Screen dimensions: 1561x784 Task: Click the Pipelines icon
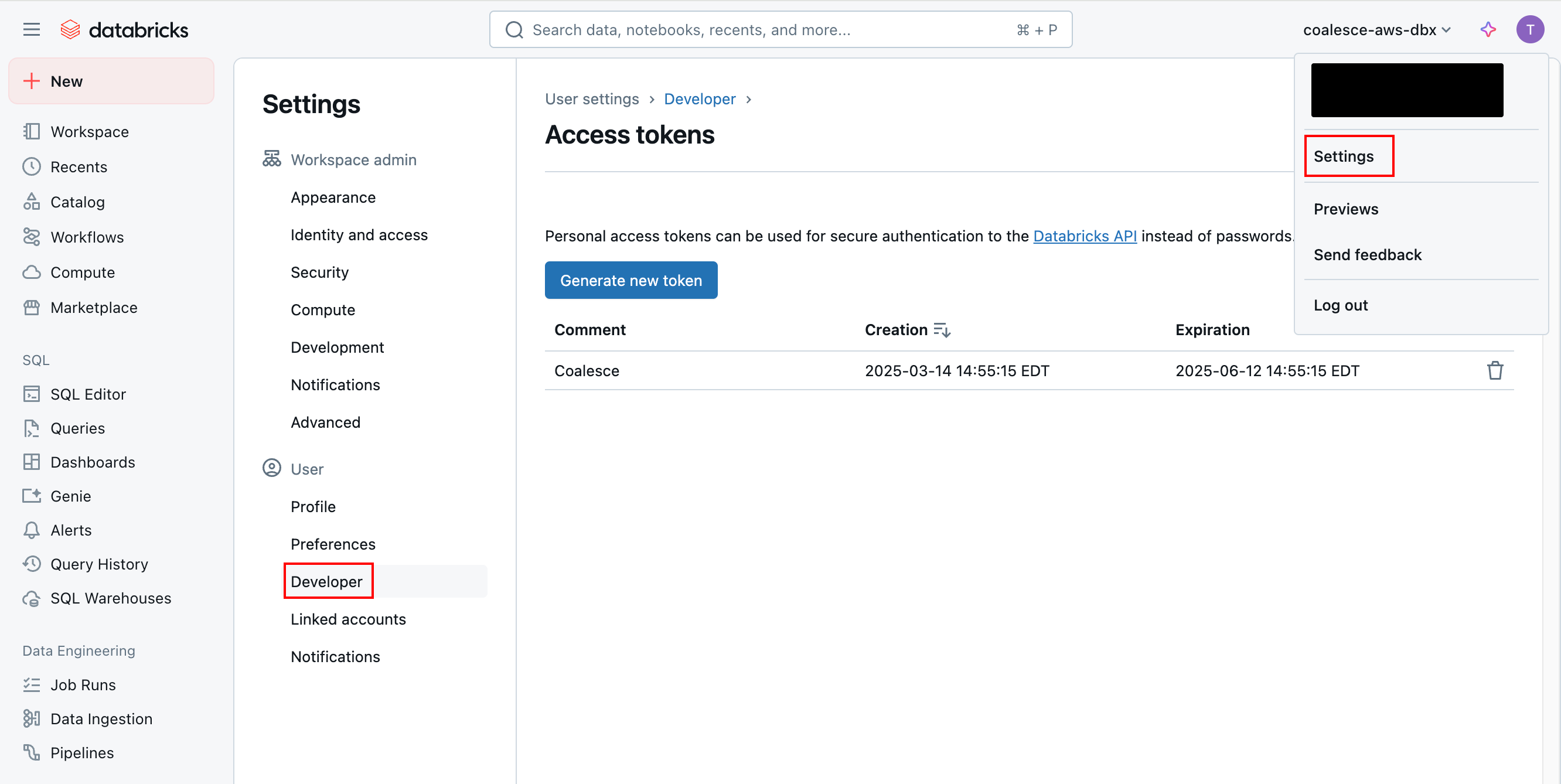(x=32, y=752)
